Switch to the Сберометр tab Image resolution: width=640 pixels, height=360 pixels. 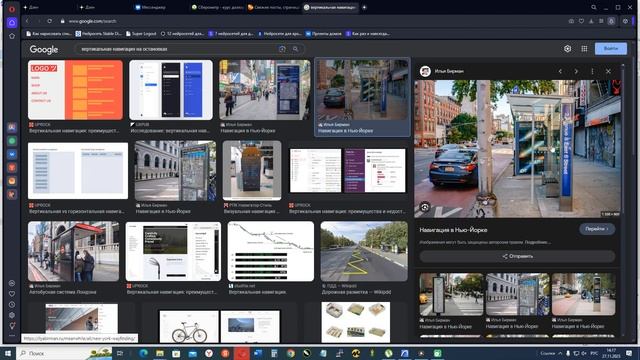point(218,7)
